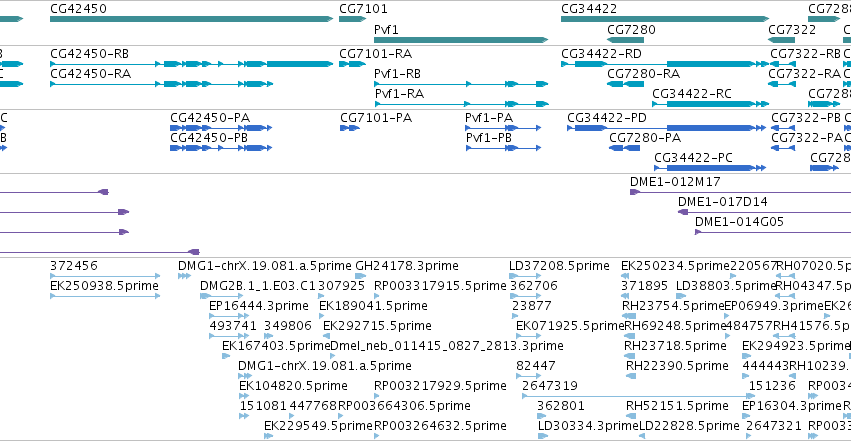Image resolution: width=851 pixels, height=441 pixels.
Task: Open the EK292715.5prime EST label
Action: 377,325
